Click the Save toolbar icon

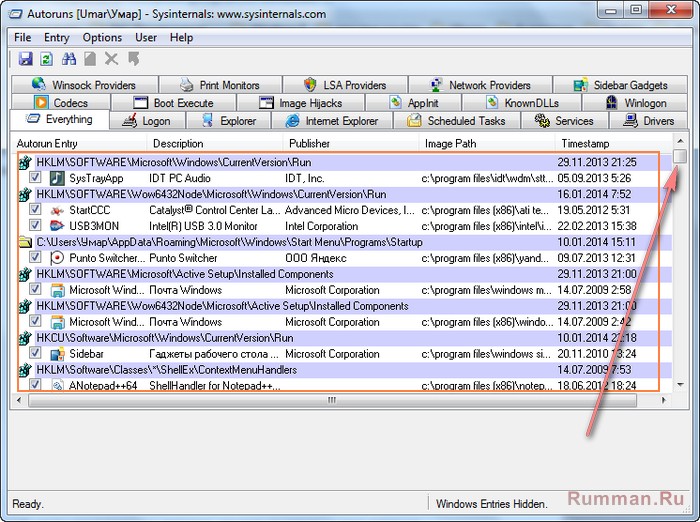pyautogui.click(x=26, y=59)
